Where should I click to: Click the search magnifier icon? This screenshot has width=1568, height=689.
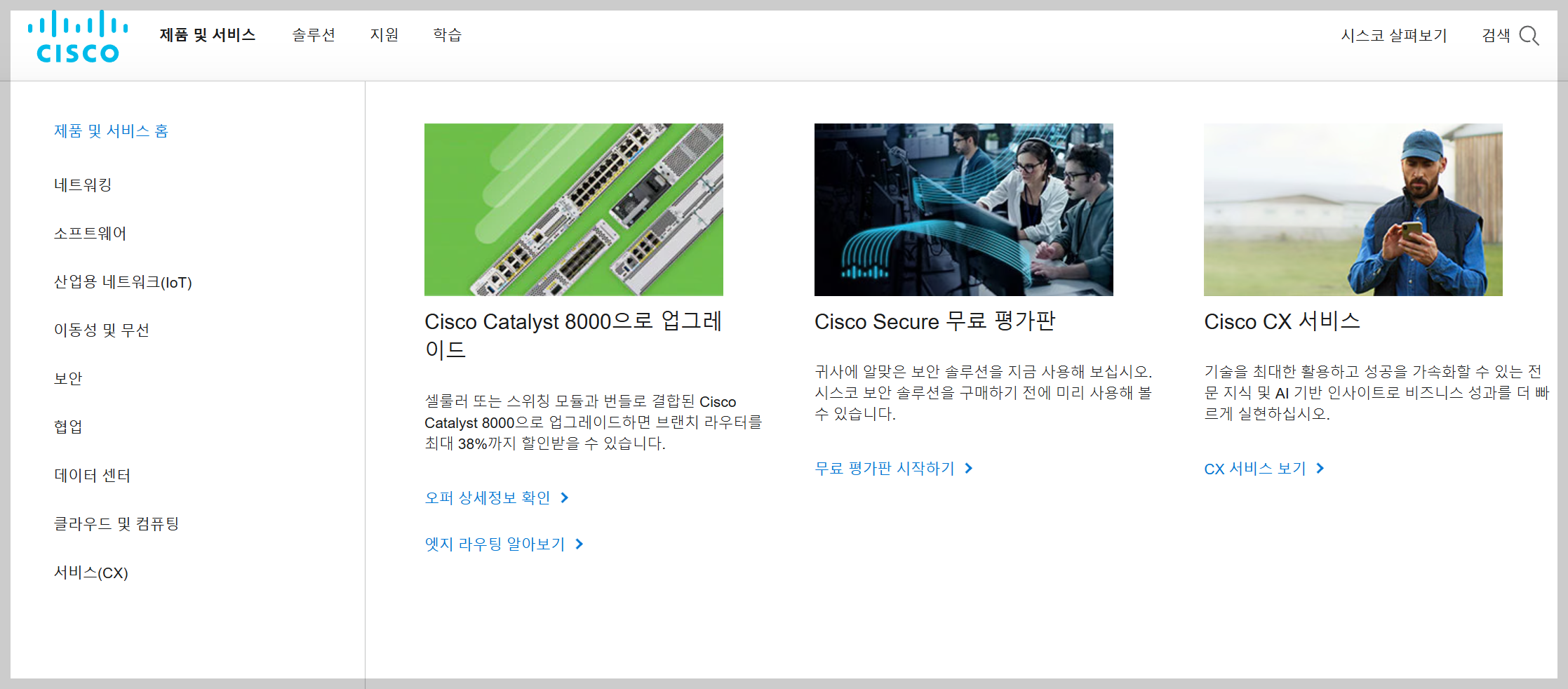click(1529, 36)
